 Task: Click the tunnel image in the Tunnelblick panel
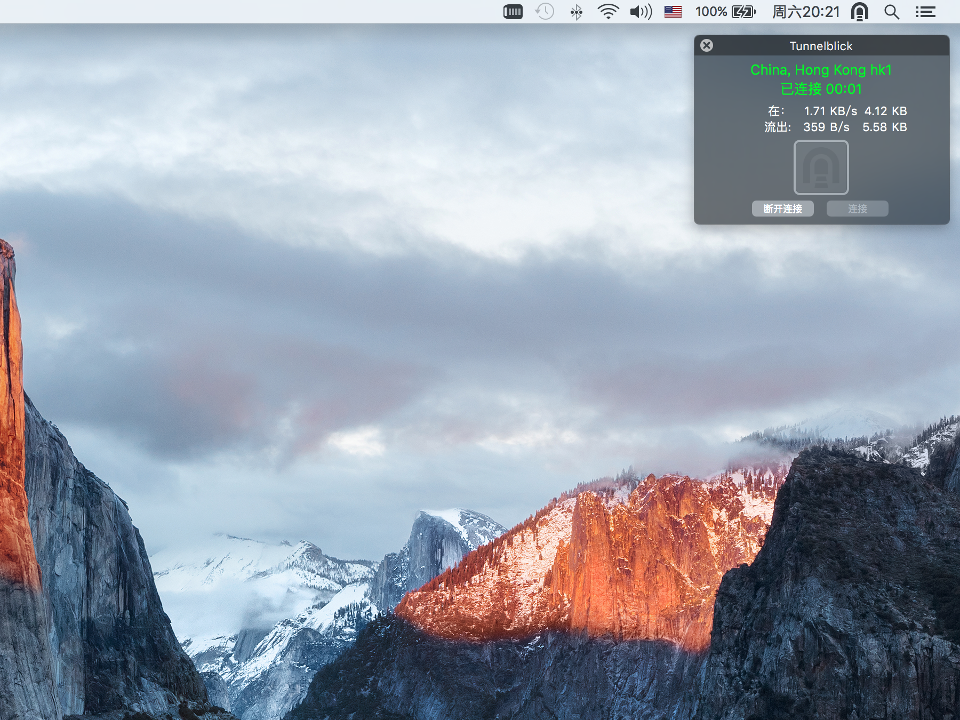(x=821, y=167)
